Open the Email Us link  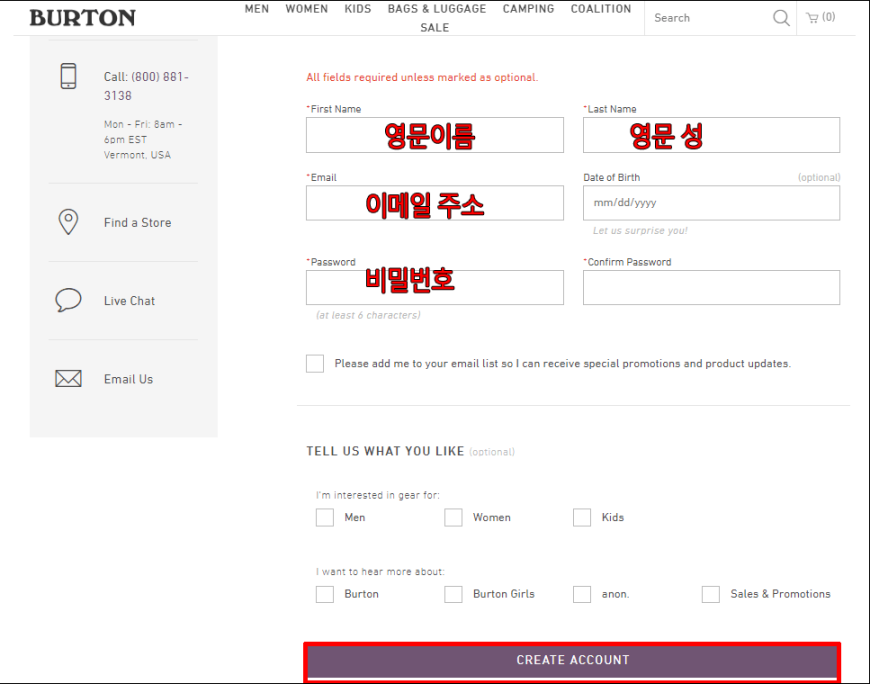tap(128, 379)
